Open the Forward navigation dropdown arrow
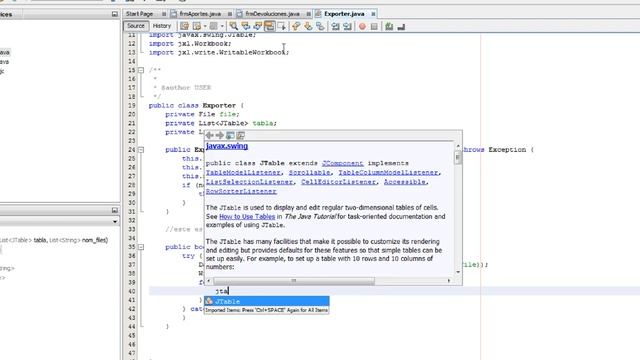The height and width of the screenshot is (360, 640). click(x=222, y=27)
